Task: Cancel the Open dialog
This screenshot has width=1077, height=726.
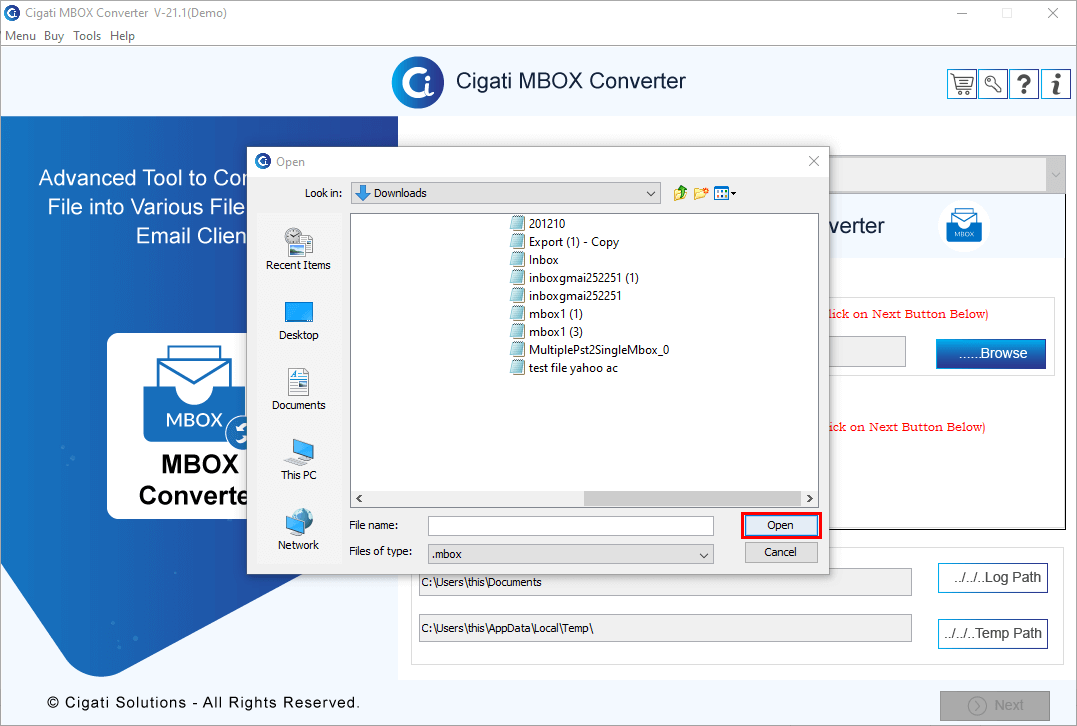Action: pos(781,552)
